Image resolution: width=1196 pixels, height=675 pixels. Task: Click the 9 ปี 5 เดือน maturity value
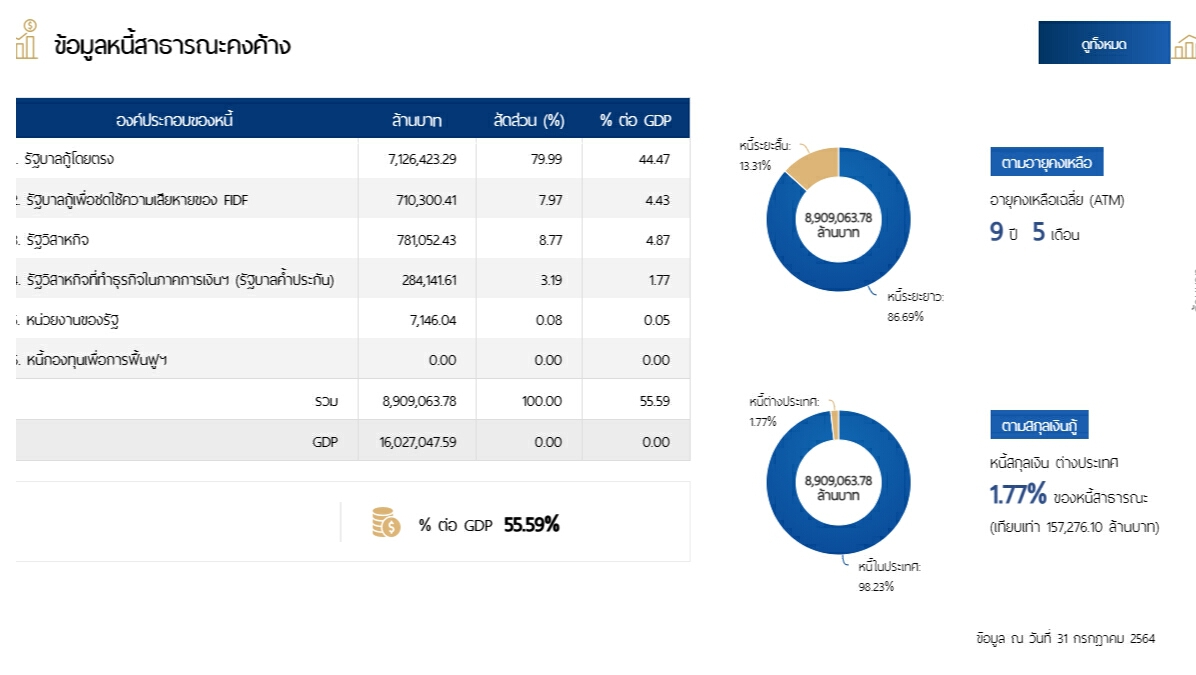1034,231
